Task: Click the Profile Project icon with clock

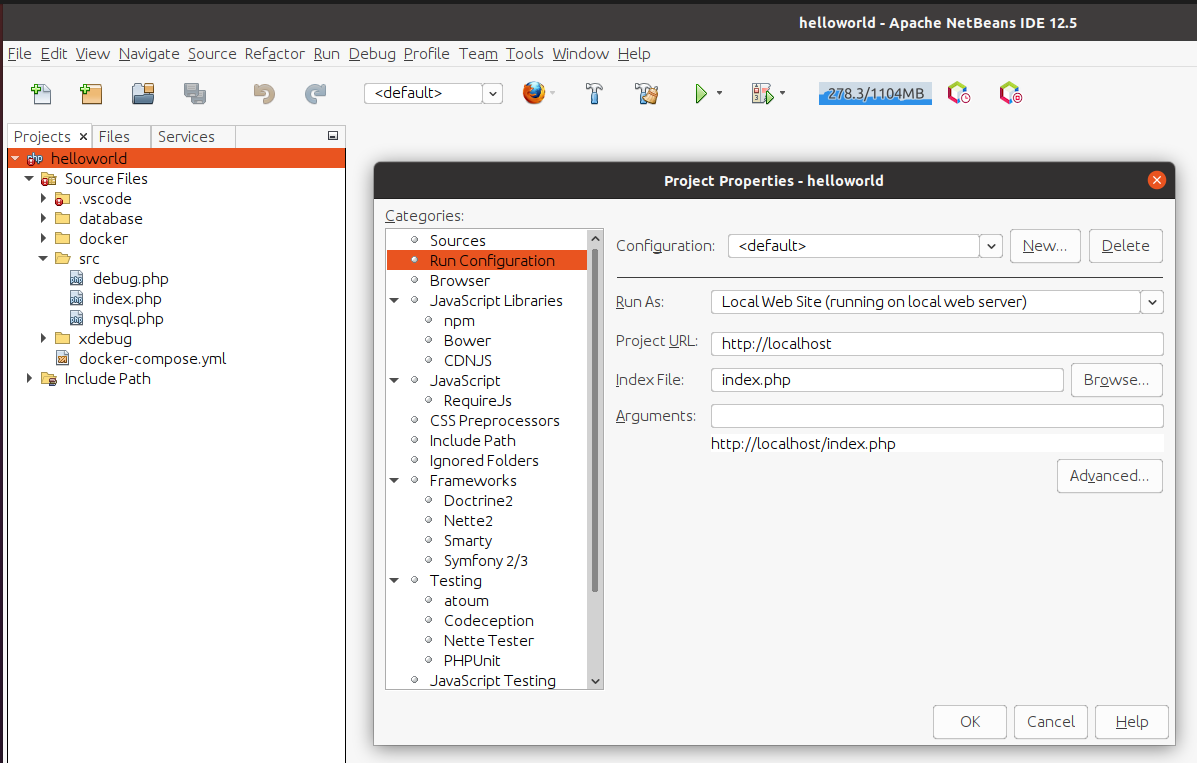Action: (959, 93)
